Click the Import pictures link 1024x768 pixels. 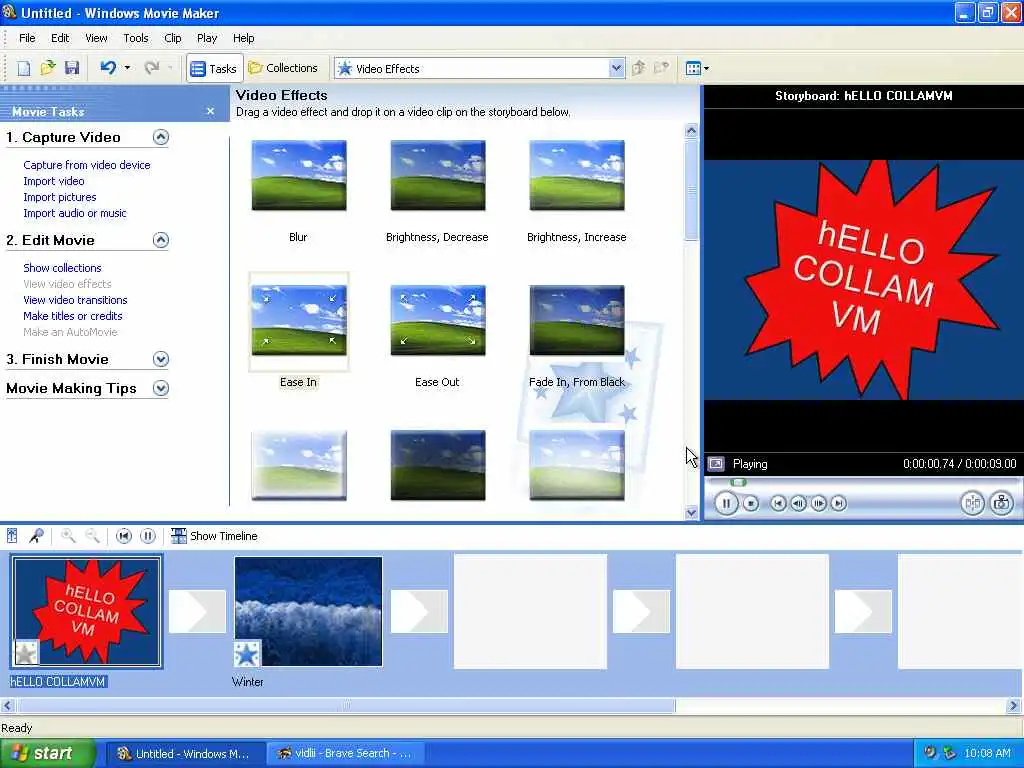click(x=59, y=197)
